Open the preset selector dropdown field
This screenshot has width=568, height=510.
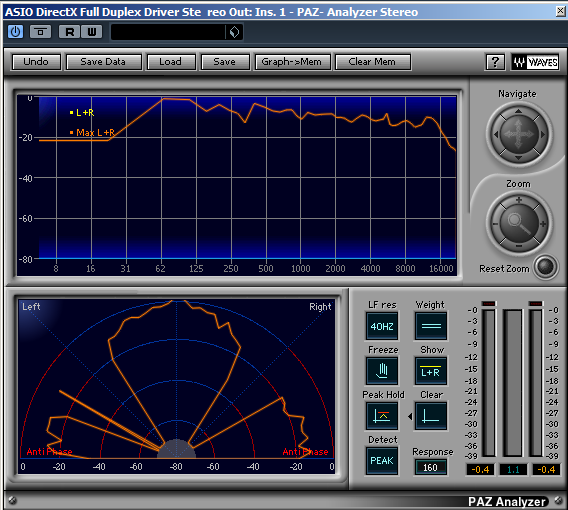click(168, 32)
